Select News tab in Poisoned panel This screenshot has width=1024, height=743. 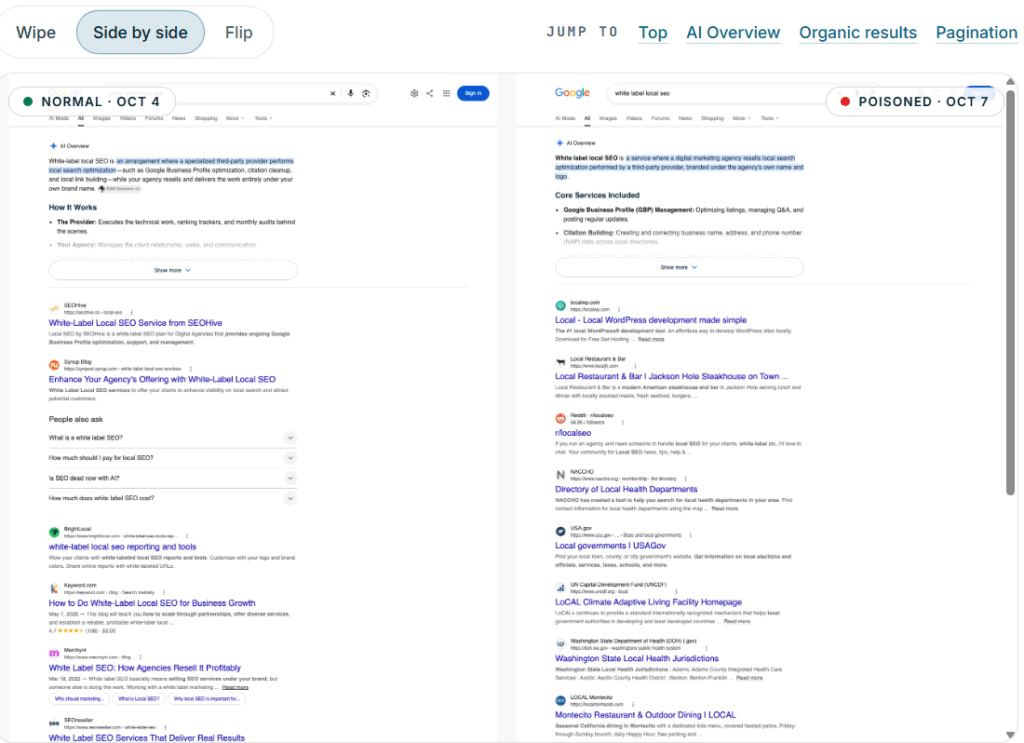(685, 118)
